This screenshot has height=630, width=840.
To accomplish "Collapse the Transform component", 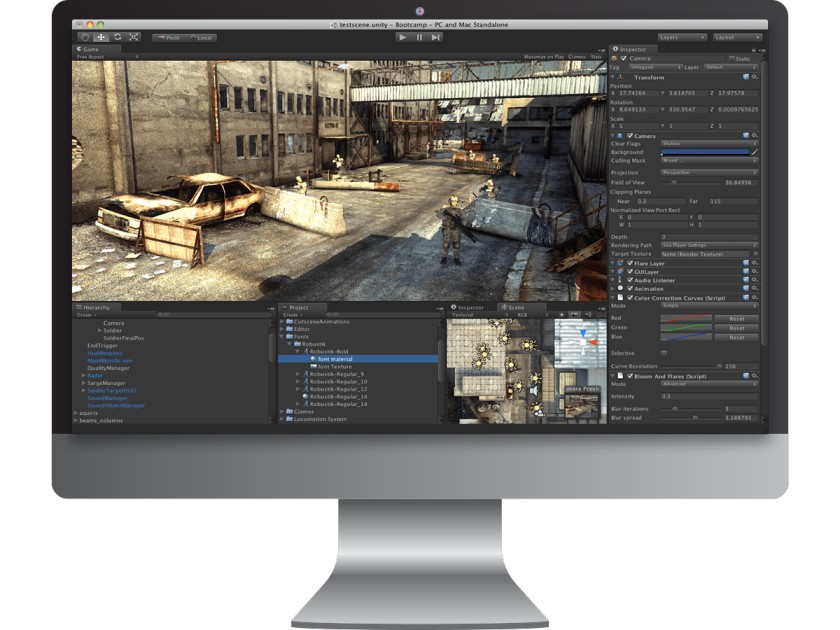I will pyautogui.click(x=613, y=78).
